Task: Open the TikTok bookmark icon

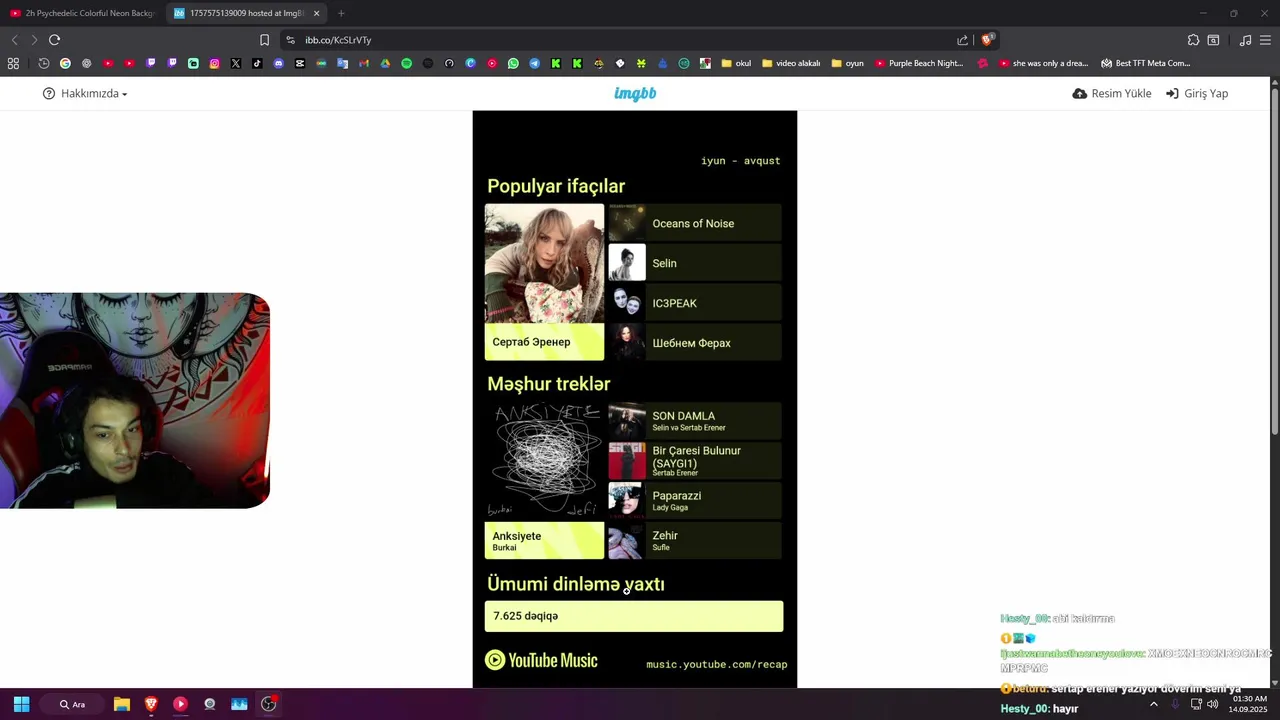Action: click(x=257, y=63)
